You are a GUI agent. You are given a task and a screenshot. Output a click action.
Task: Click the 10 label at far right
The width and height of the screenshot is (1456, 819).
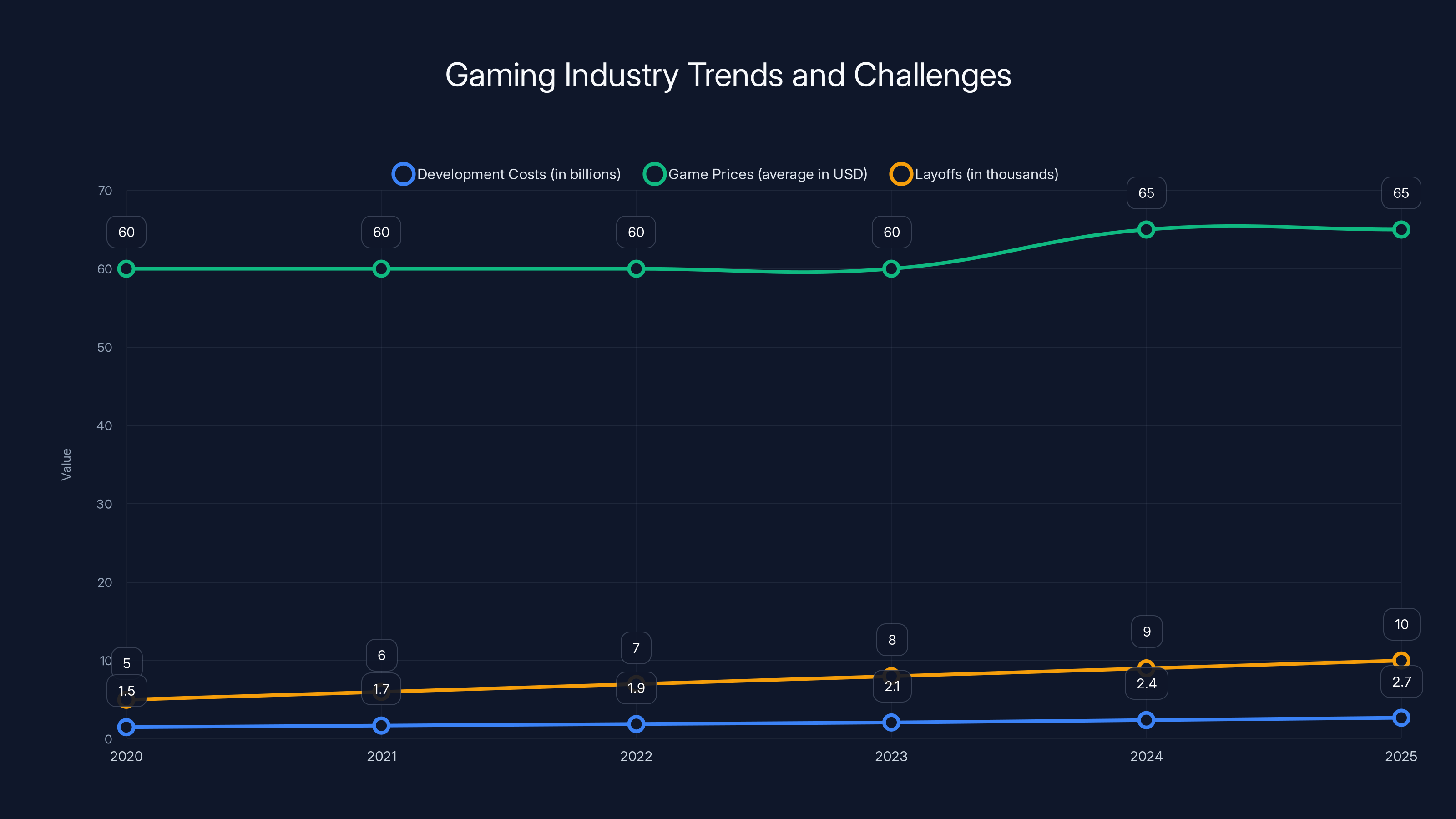click(x=1402, y=624)
